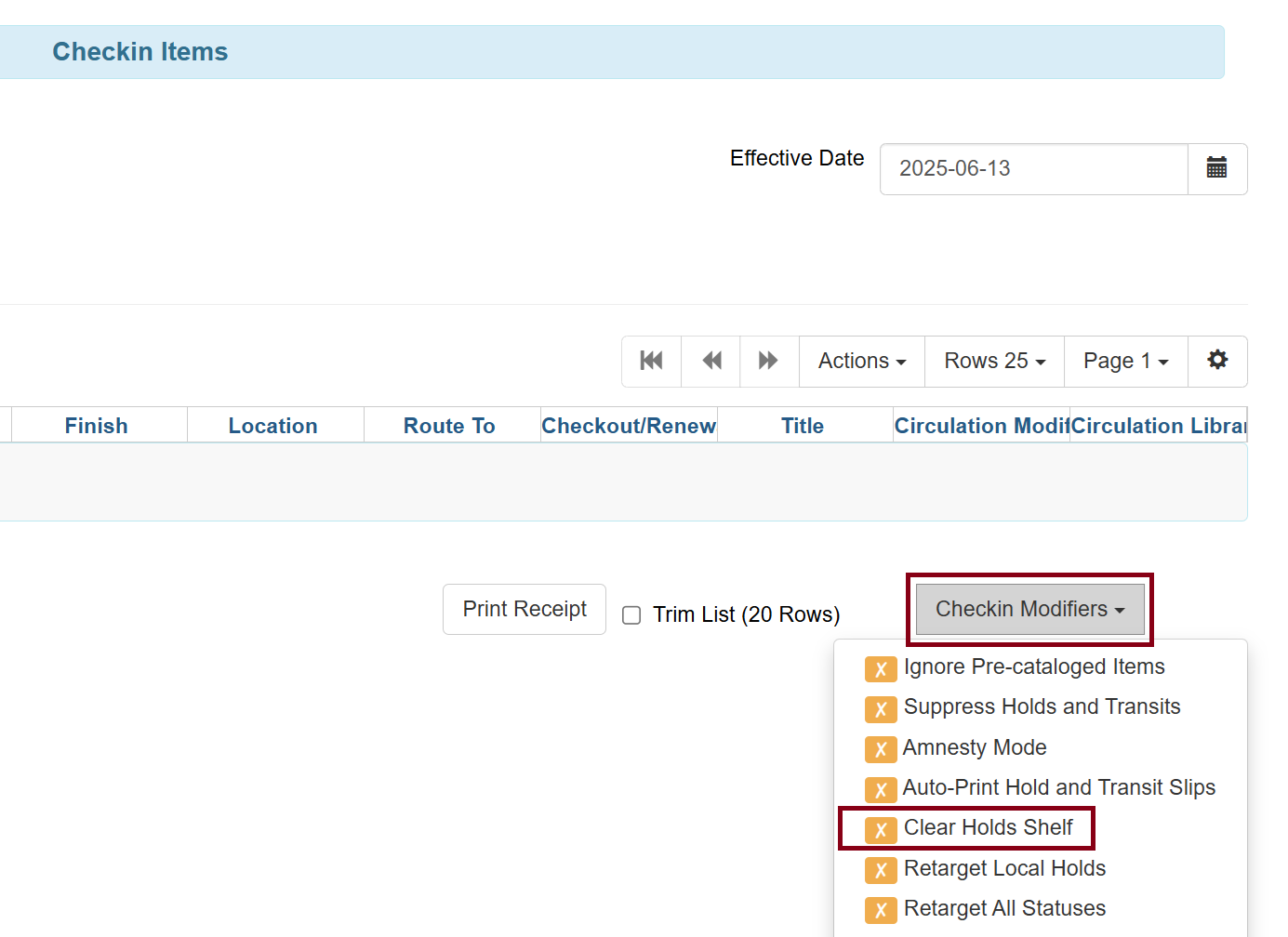This screenshot has height=937, width=1288.
Task: Click X icon beside Ignore Pre-cataloged Items
Action: click(880, 668)
